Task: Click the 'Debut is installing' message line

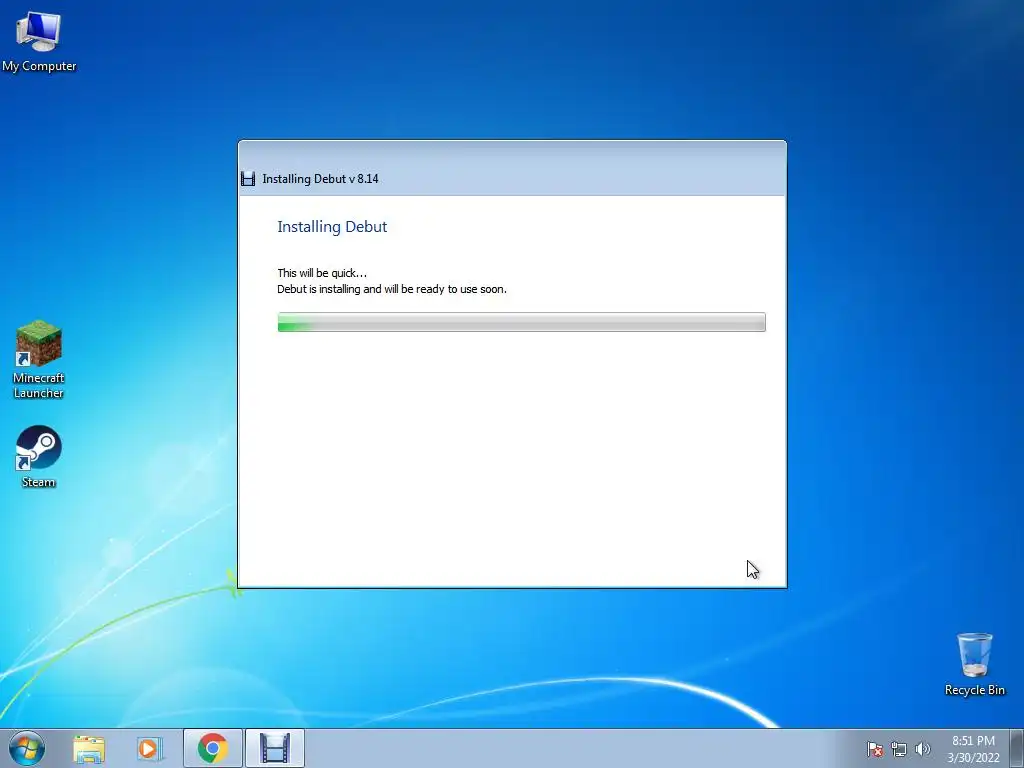Action: tap(392, 289)
